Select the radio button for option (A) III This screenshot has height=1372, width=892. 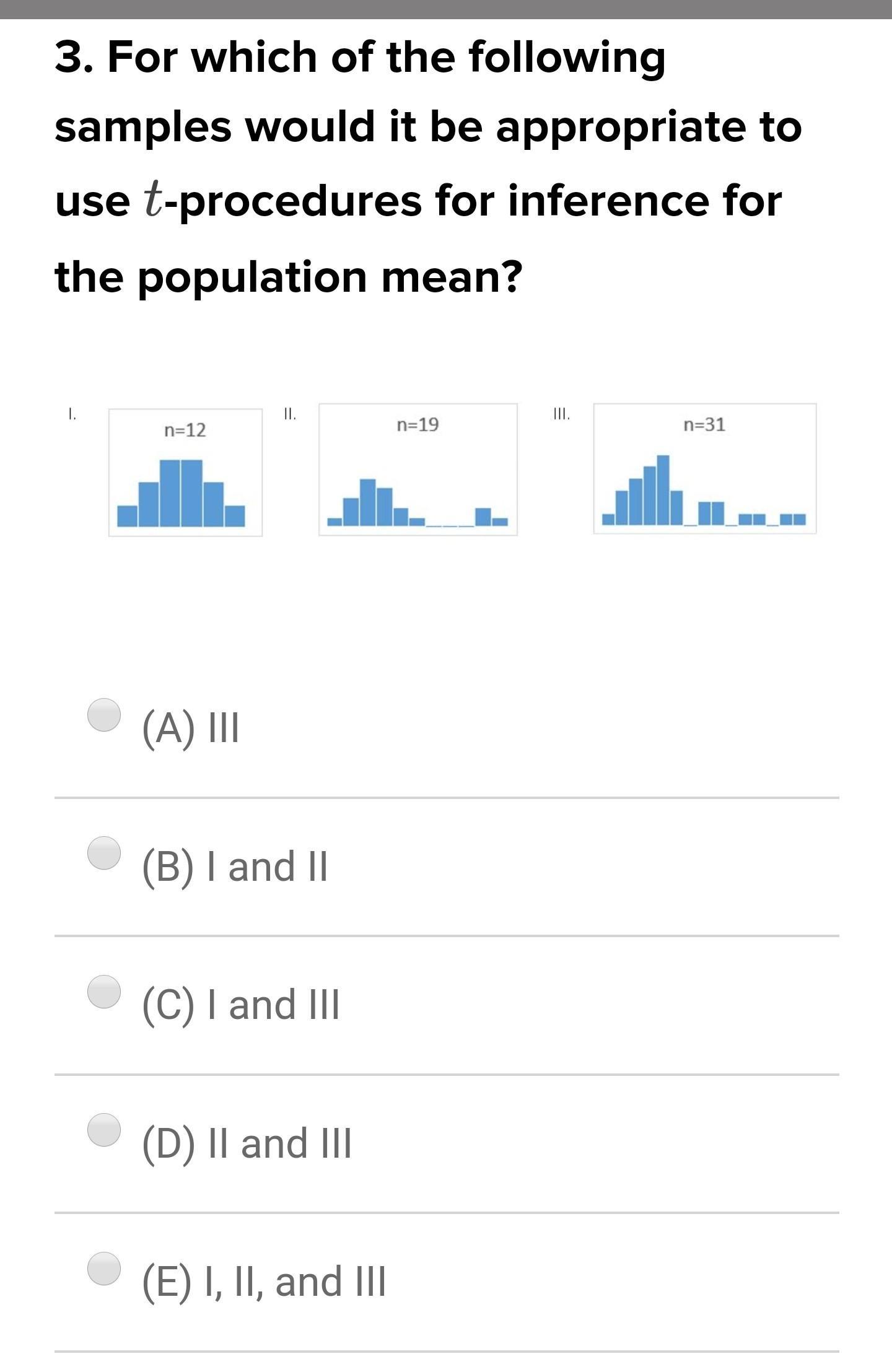click(103, 715)
